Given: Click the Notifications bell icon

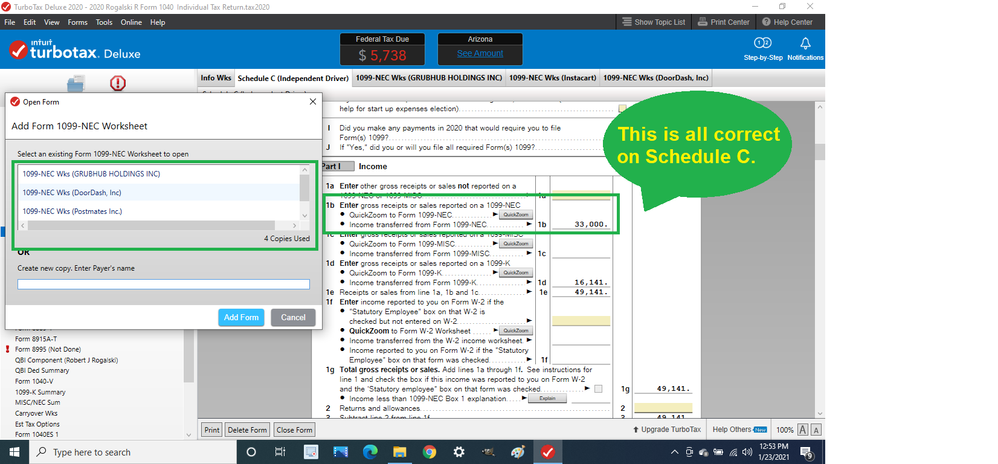Looking at the screenshot, I should [x=805, y=44].
